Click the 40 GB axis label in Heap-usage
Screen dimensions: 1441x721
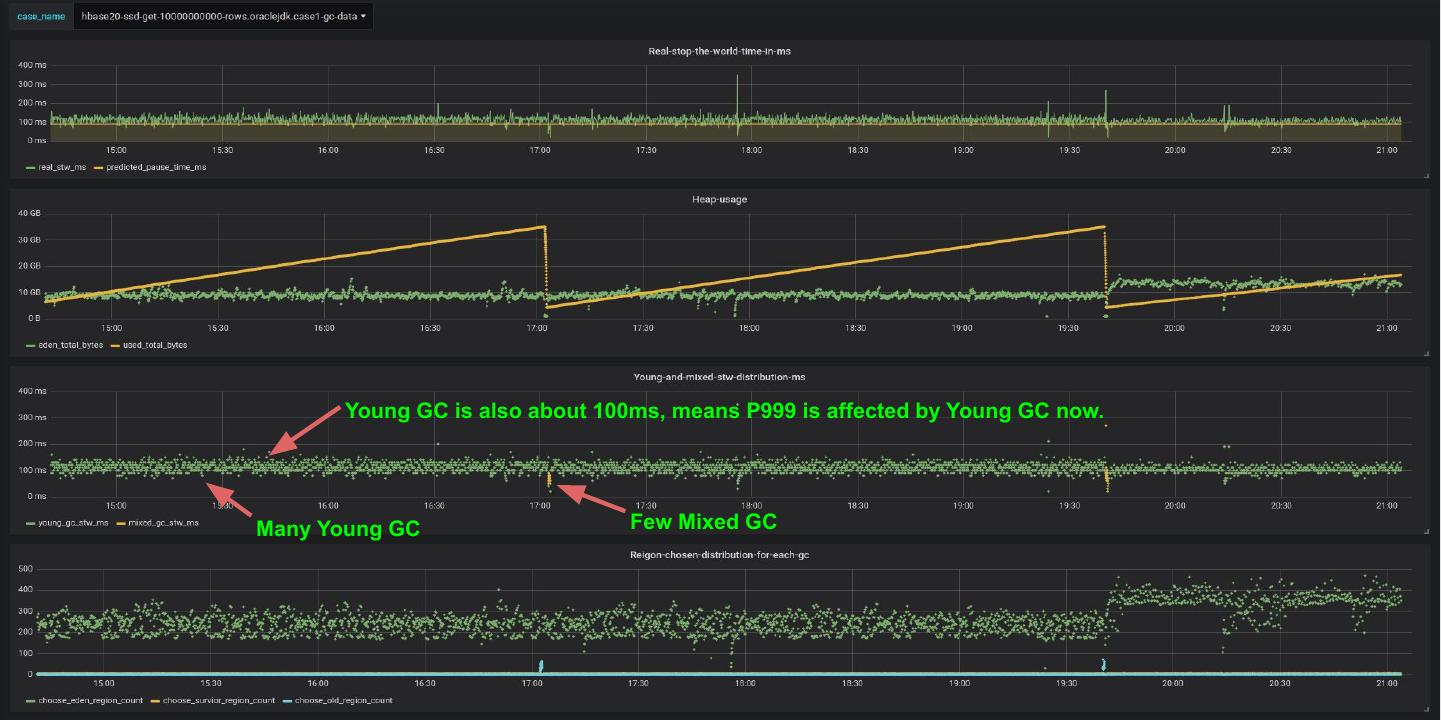click(29, 213)
